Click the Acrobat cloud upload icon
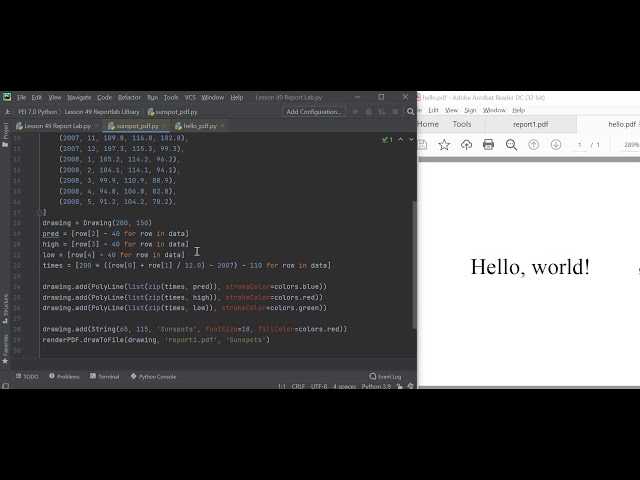The image size is (640, 480). tap(467, 144)
